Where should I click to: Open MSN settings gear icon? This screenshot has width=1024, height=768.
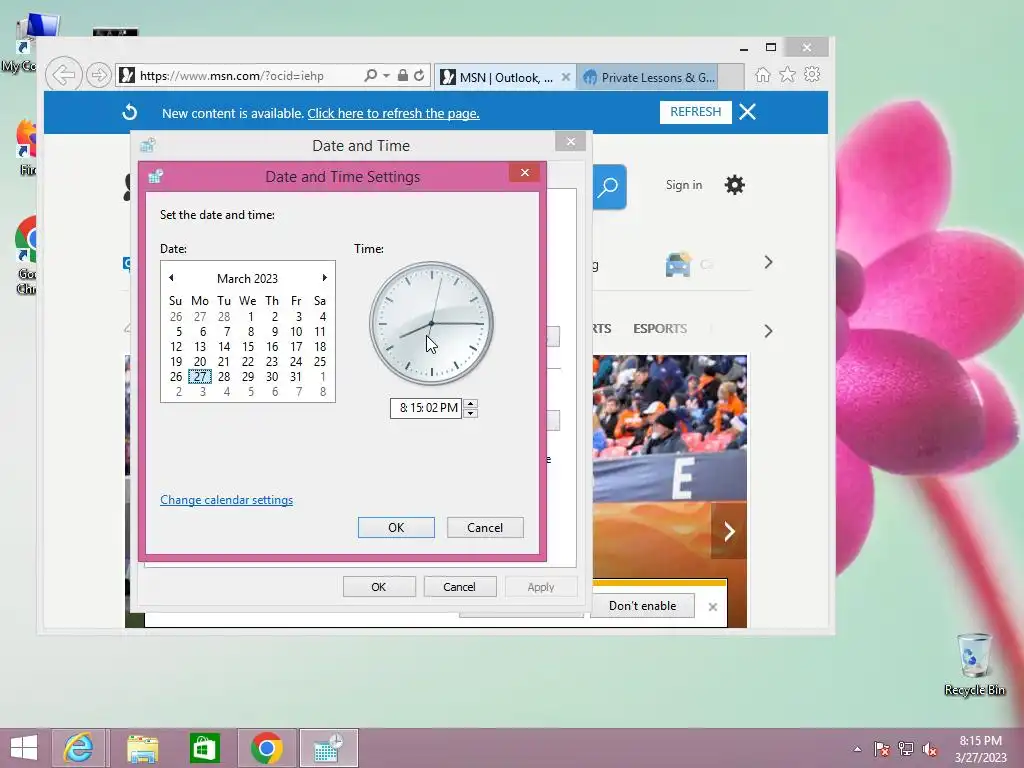click(x=735, y=185)
